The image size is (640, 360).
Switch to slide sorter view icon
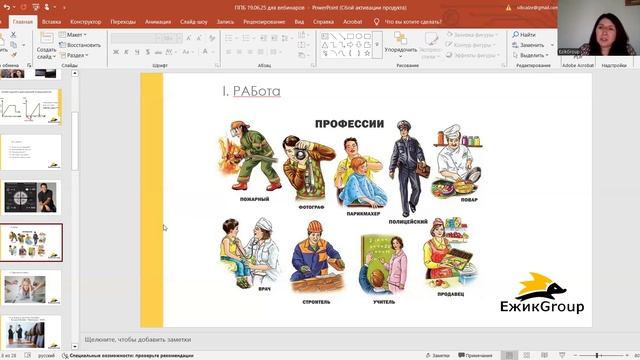[x=527, y=356]
